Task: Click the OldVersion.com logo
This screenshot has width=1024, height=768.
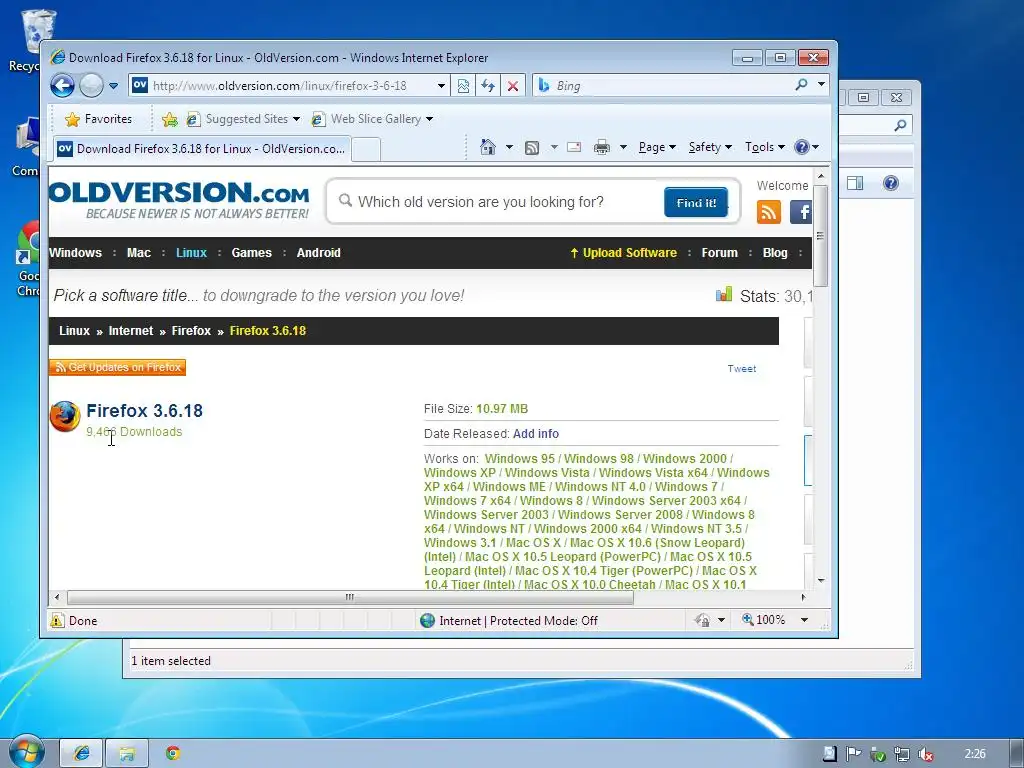Action: point(179,200)
